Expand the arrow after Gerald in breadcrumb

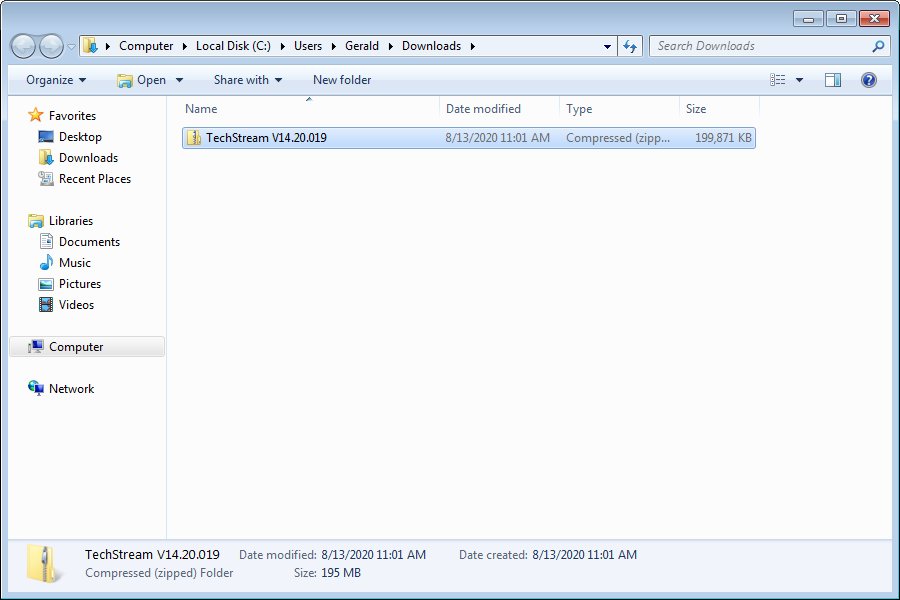pos(390,46)
